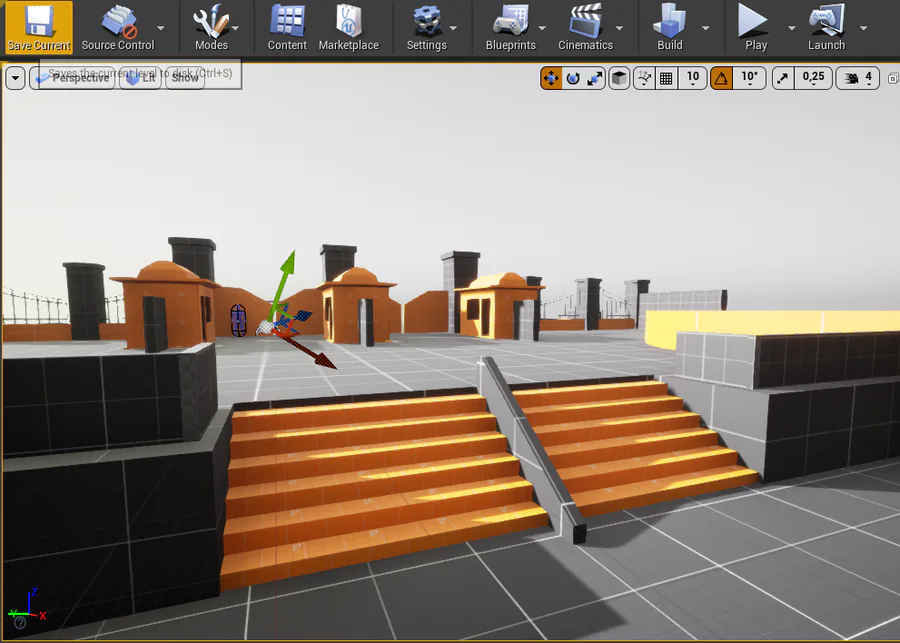The width and height of the screenshot is (900, 643).
Task: Open the Modes tool button
Action: point(211,28)
